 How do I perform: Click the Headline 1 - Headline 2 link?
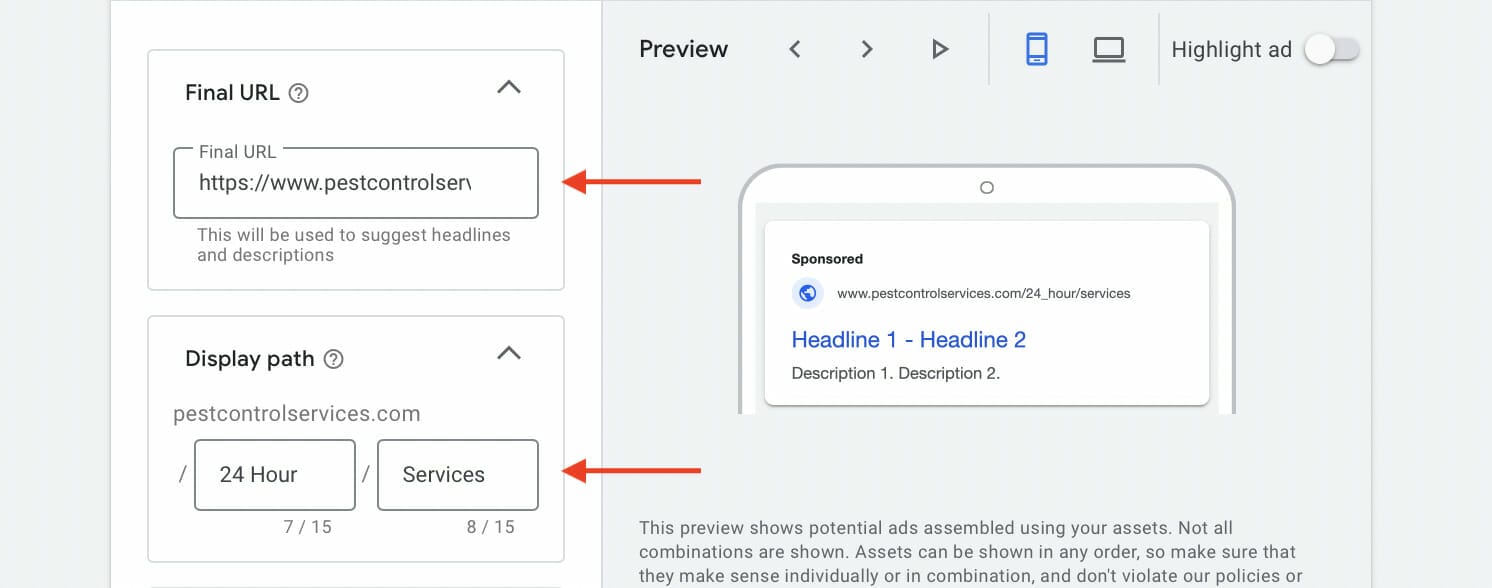click(x=908, y=340)
